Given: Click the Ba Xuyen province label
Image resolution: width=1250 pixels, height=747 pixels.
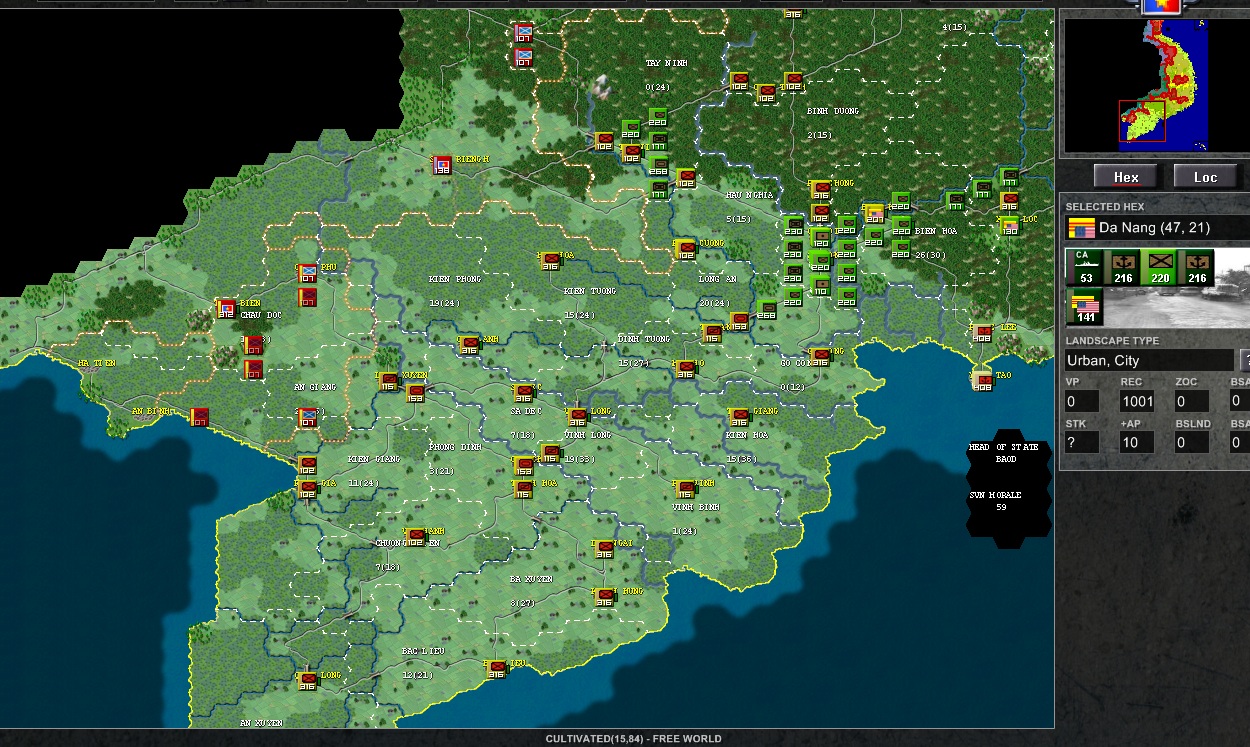Looking at the screenshot, I should point(531,579).
